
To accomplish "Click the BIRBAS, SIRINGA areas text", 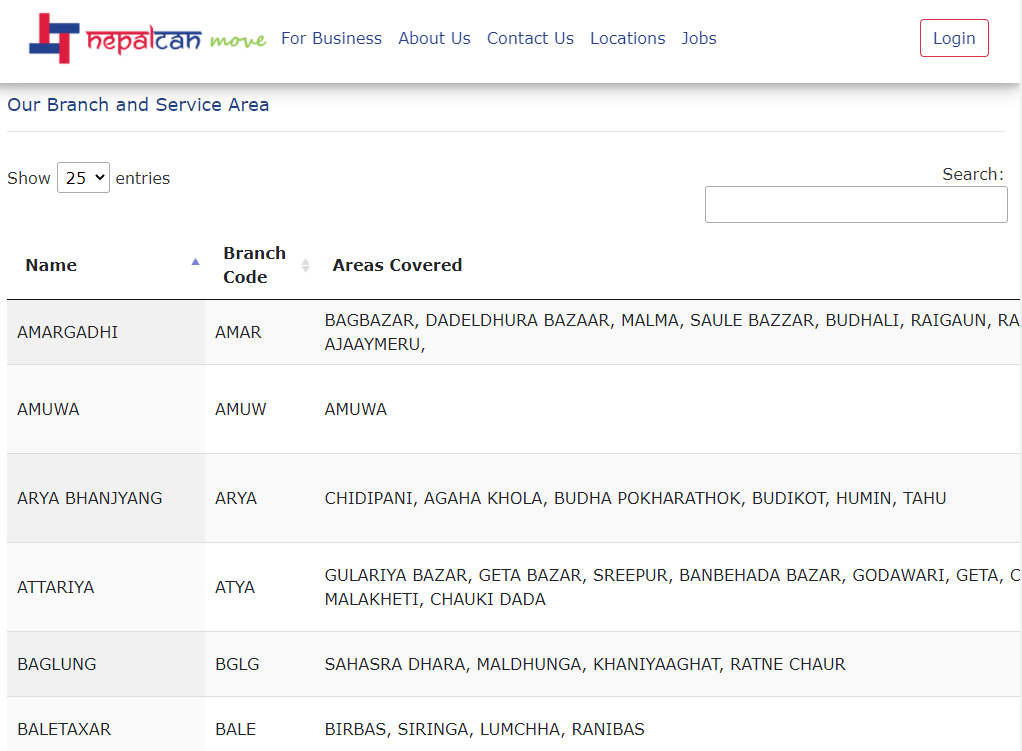I will [x=484, y=729].
